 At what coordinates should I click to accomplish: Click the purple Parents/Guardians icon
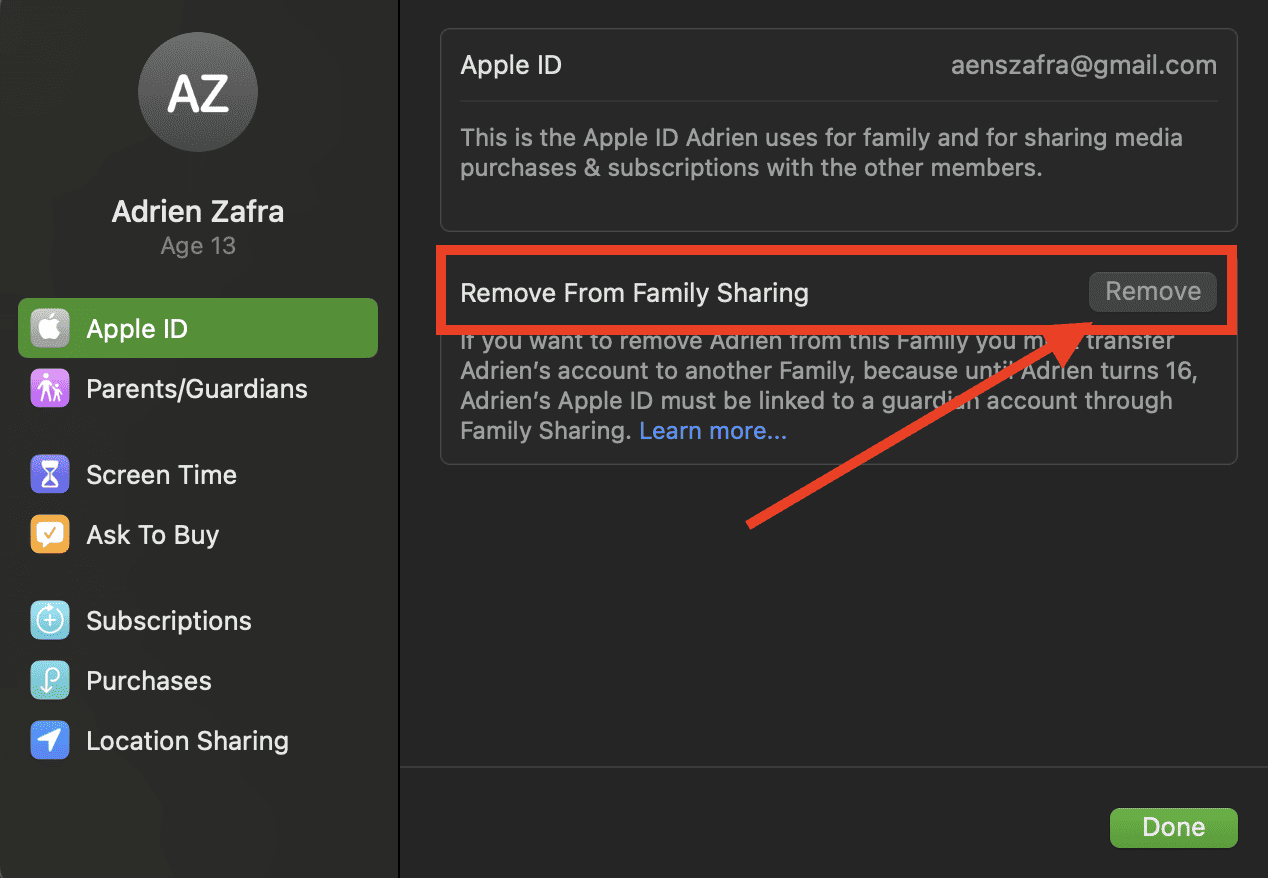click(x=50, y=388)
